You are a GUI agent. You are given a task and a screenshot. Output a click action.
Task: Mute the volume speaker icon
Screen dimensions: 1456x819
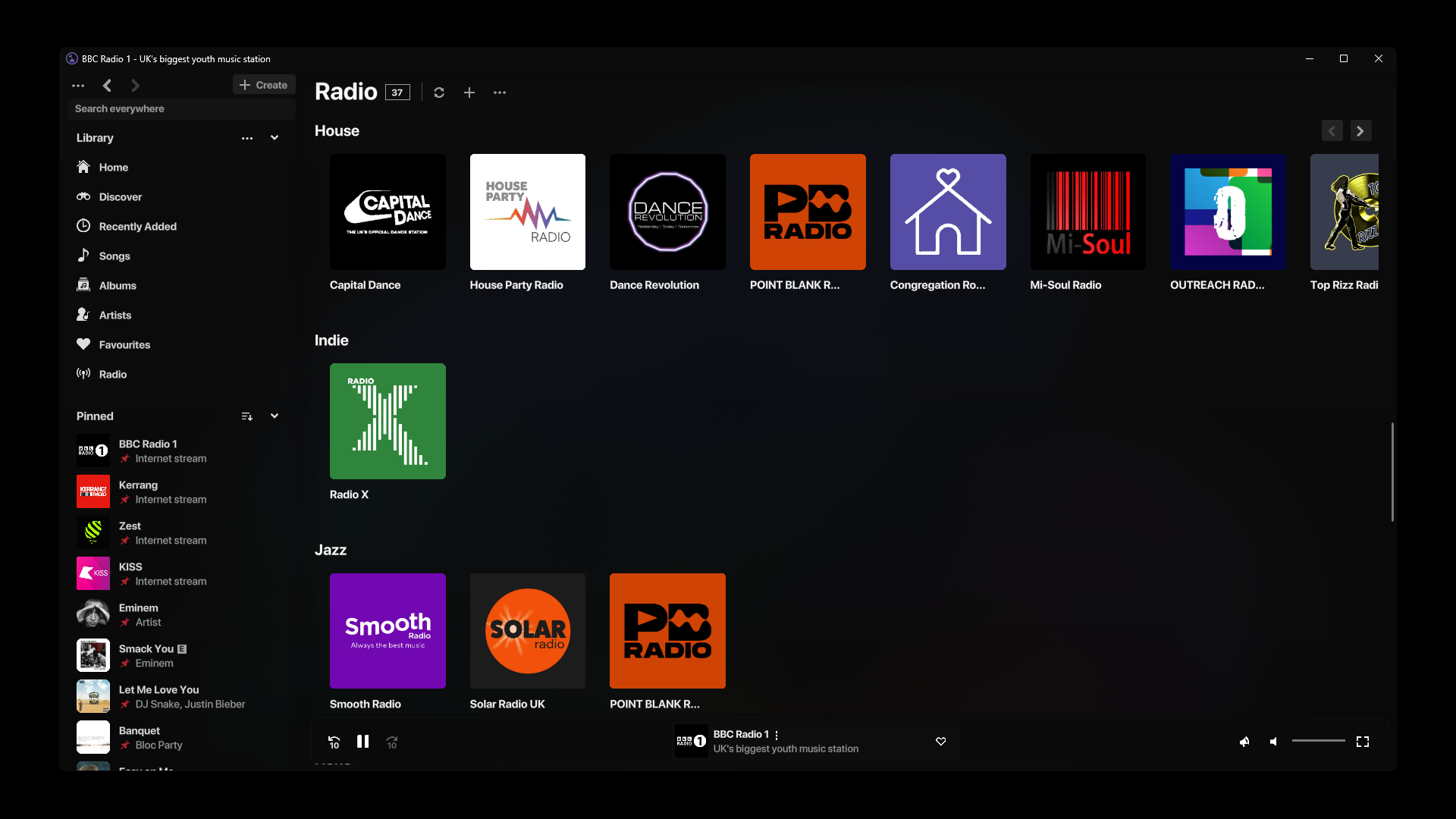[x=1274, y=742]
